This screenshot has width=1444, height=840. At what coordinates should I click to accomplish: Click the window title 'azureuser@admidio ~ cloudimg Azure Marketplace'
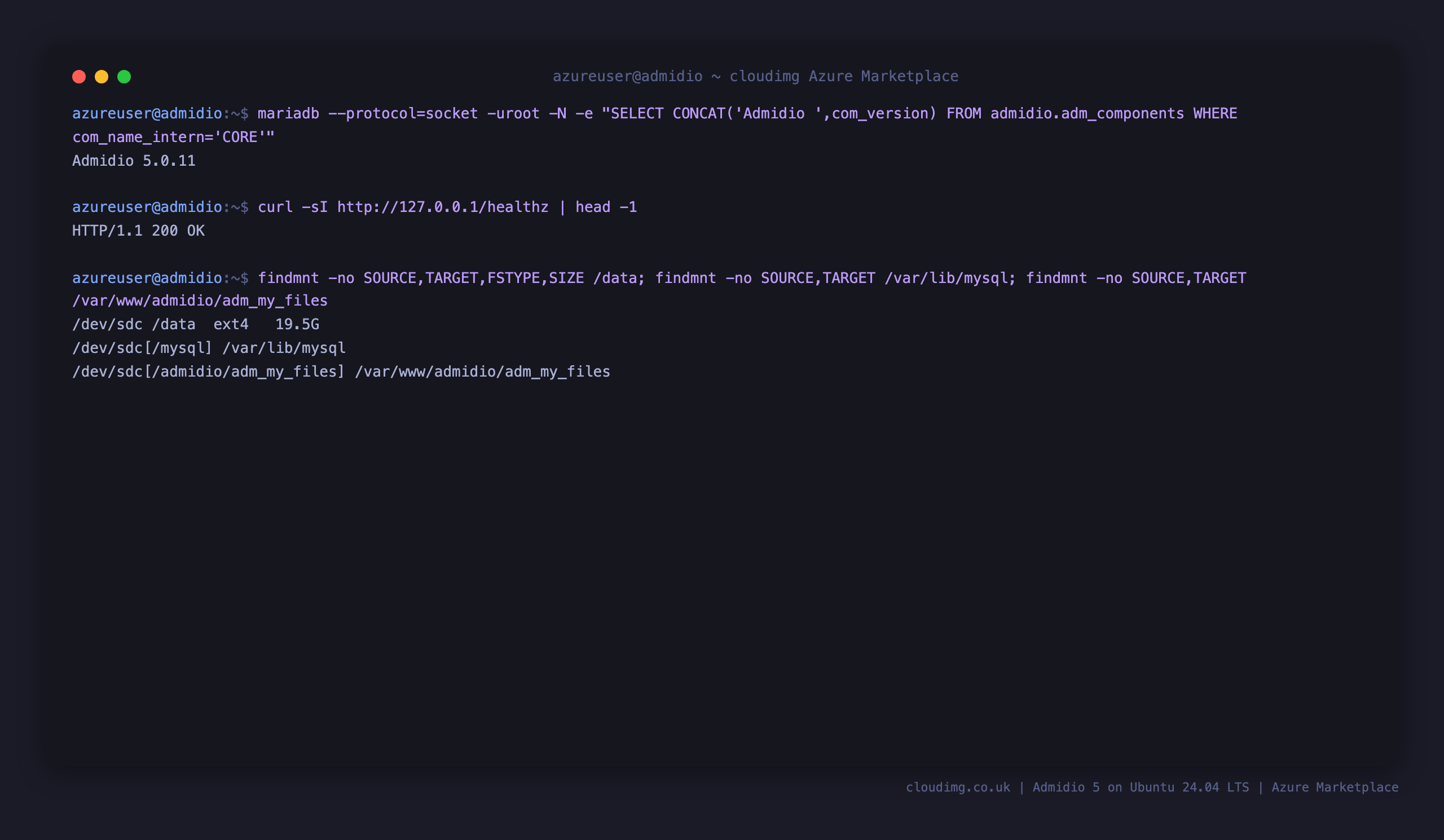point(755,76)
